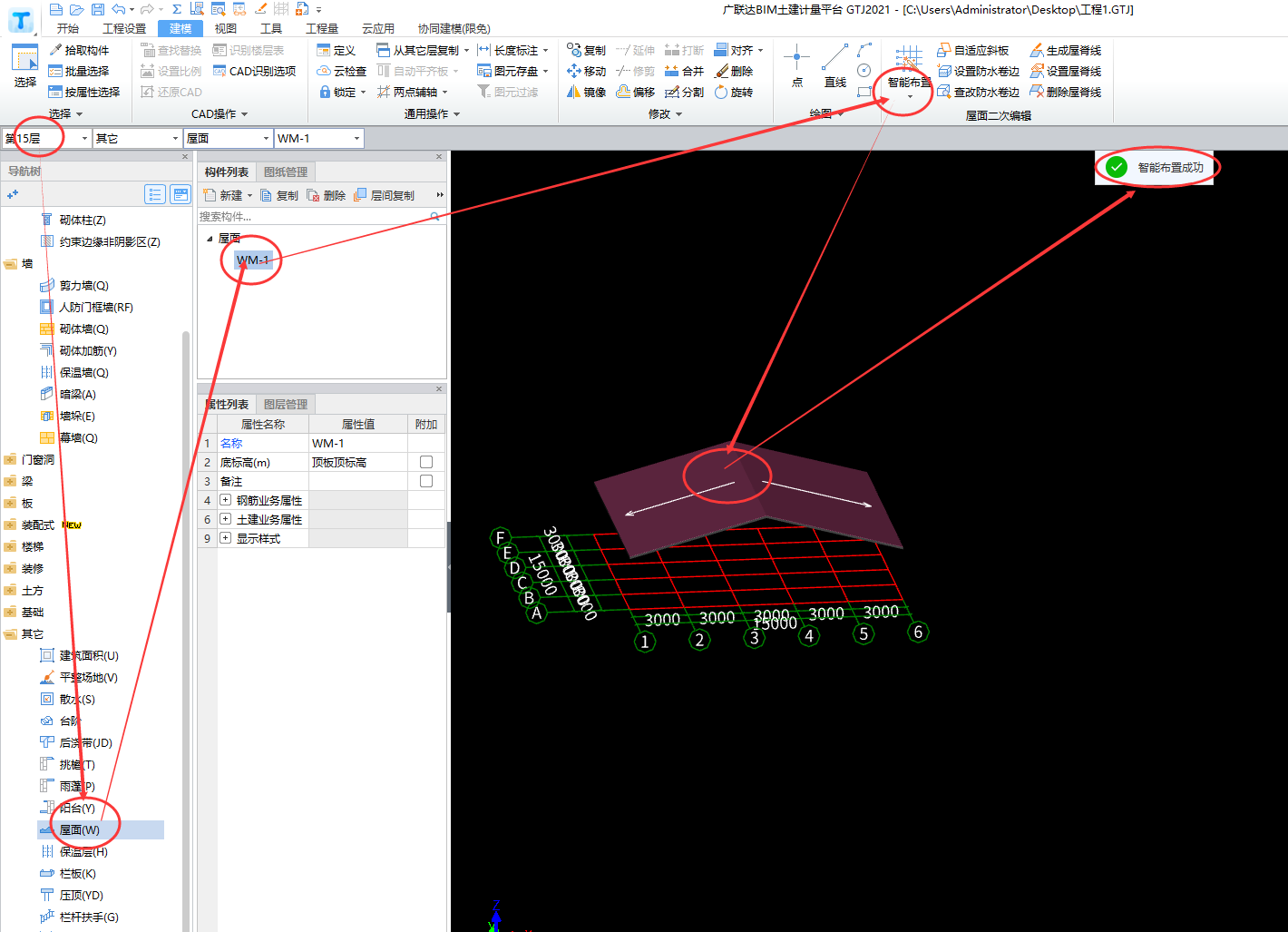The height and width of the screenshot is (932, 1288).
Task: Click 自适应斜板 adaptive sloped slab
Action: [x=972, y=50]
